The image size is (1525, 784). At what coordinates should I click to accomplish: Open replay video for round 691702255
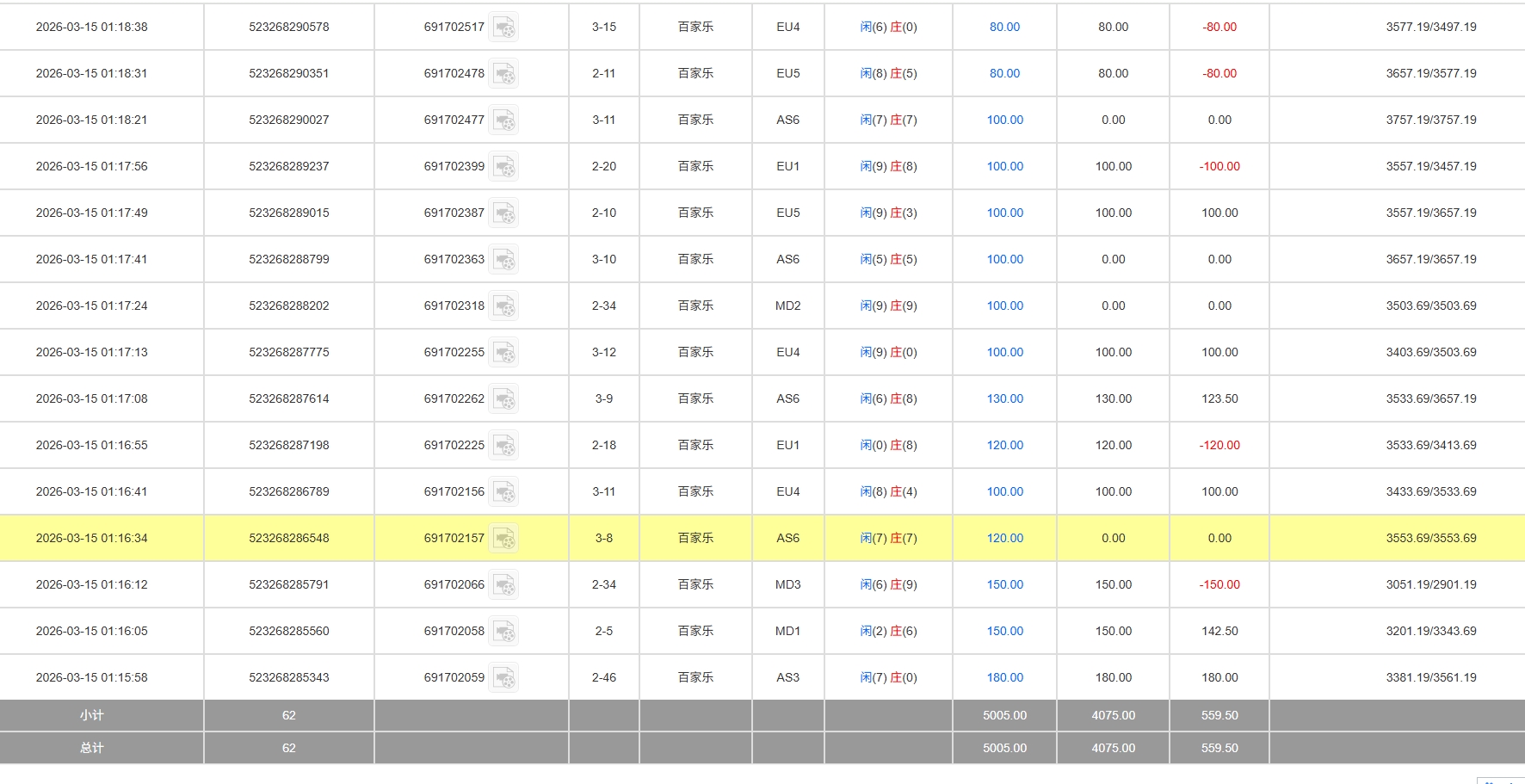(504, 353)
